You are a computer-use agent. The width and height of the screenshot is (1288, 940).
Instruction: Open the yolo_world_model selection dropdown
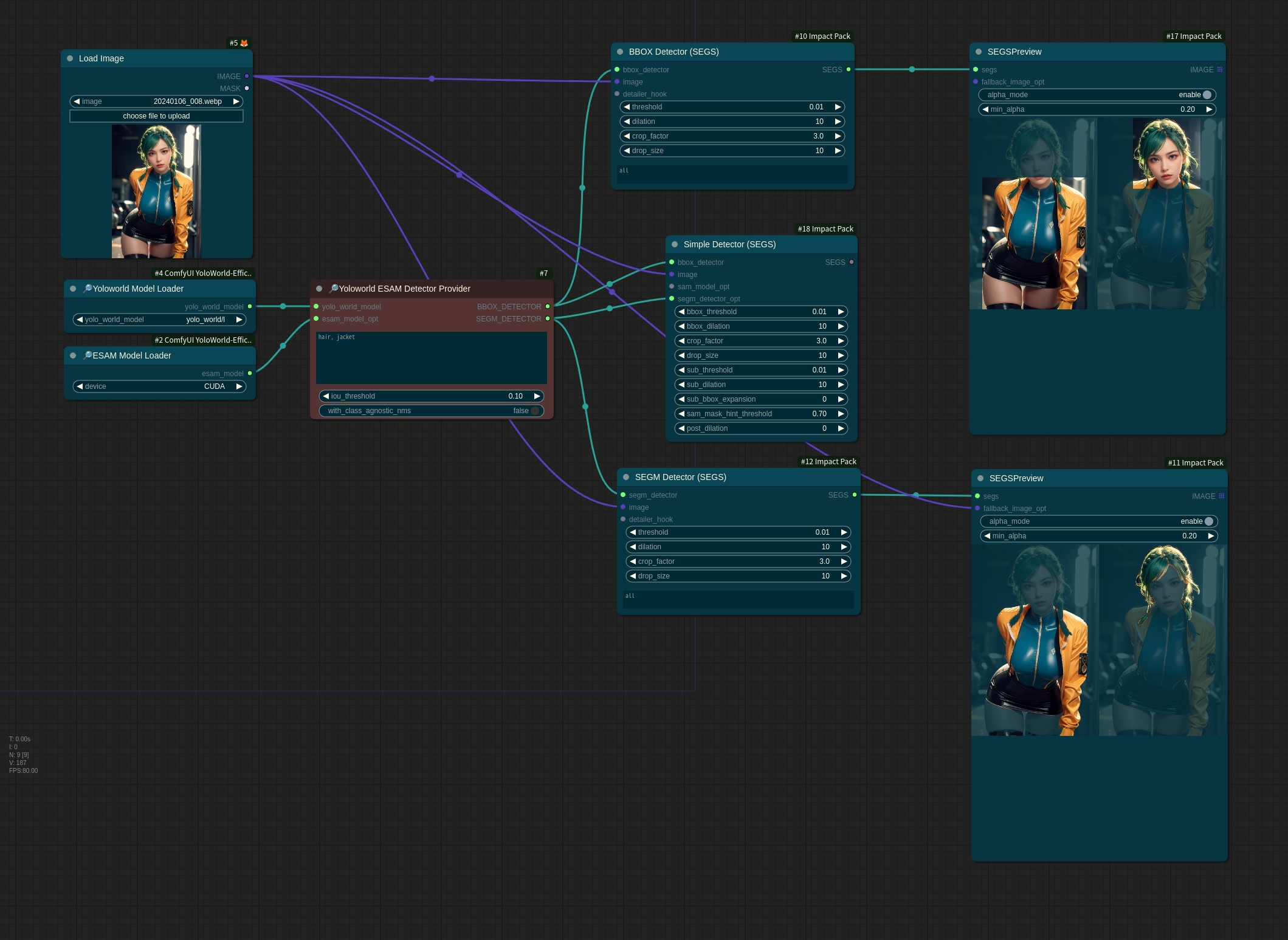(159, 320)
